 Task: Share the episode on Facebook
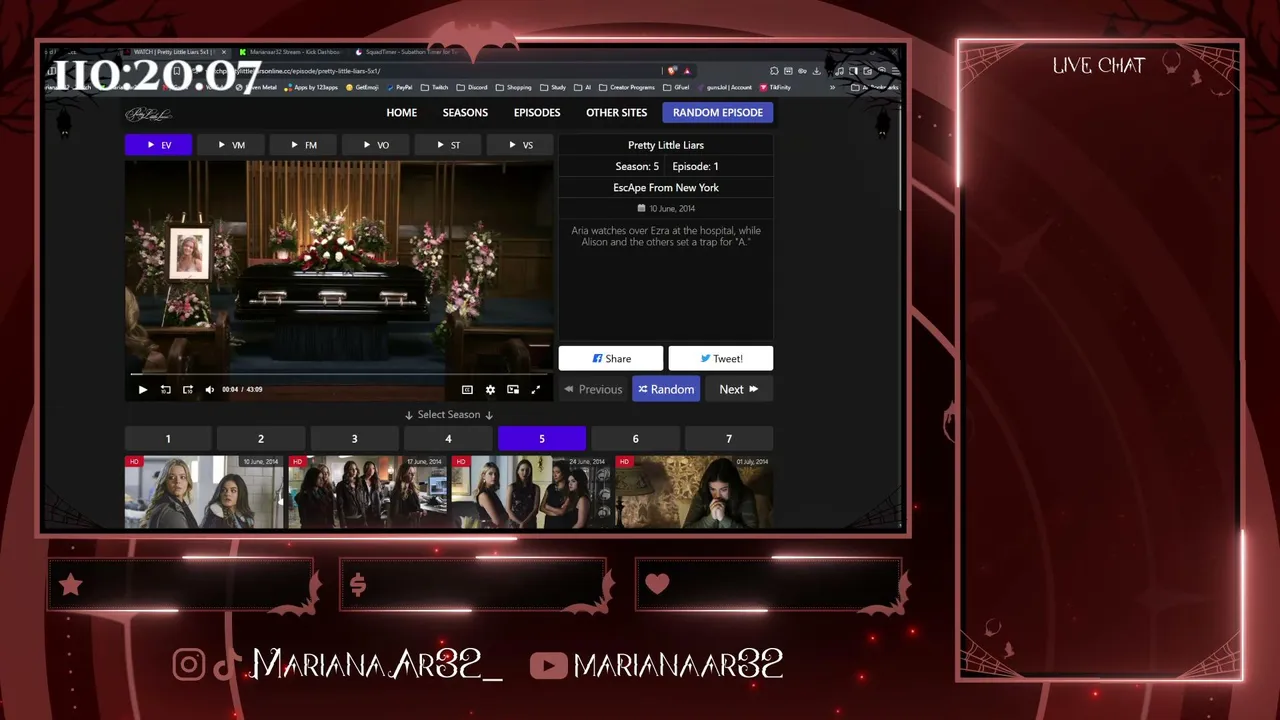(x=611, y=359)
